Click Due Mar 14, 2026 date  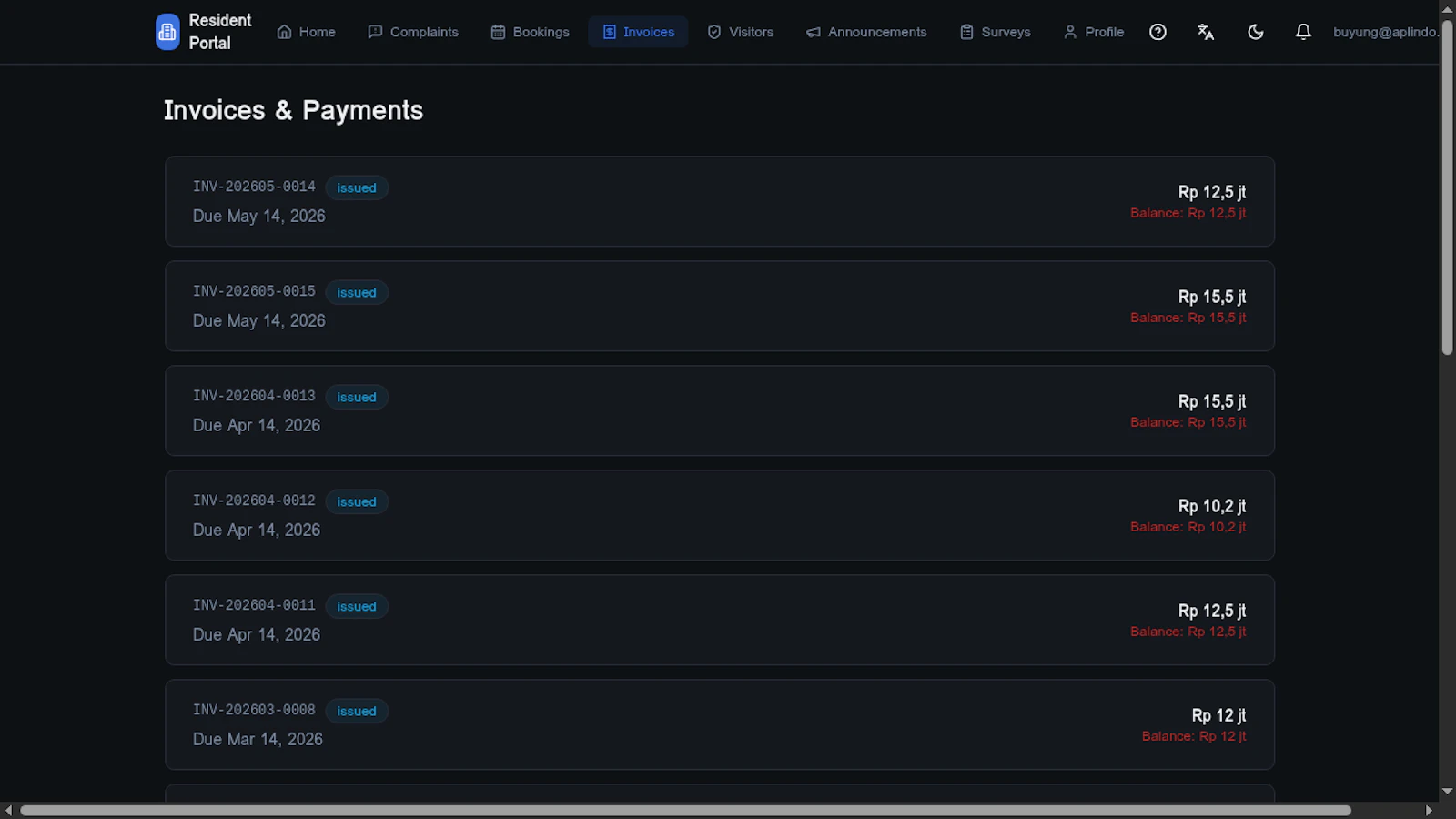pos(258,739)
